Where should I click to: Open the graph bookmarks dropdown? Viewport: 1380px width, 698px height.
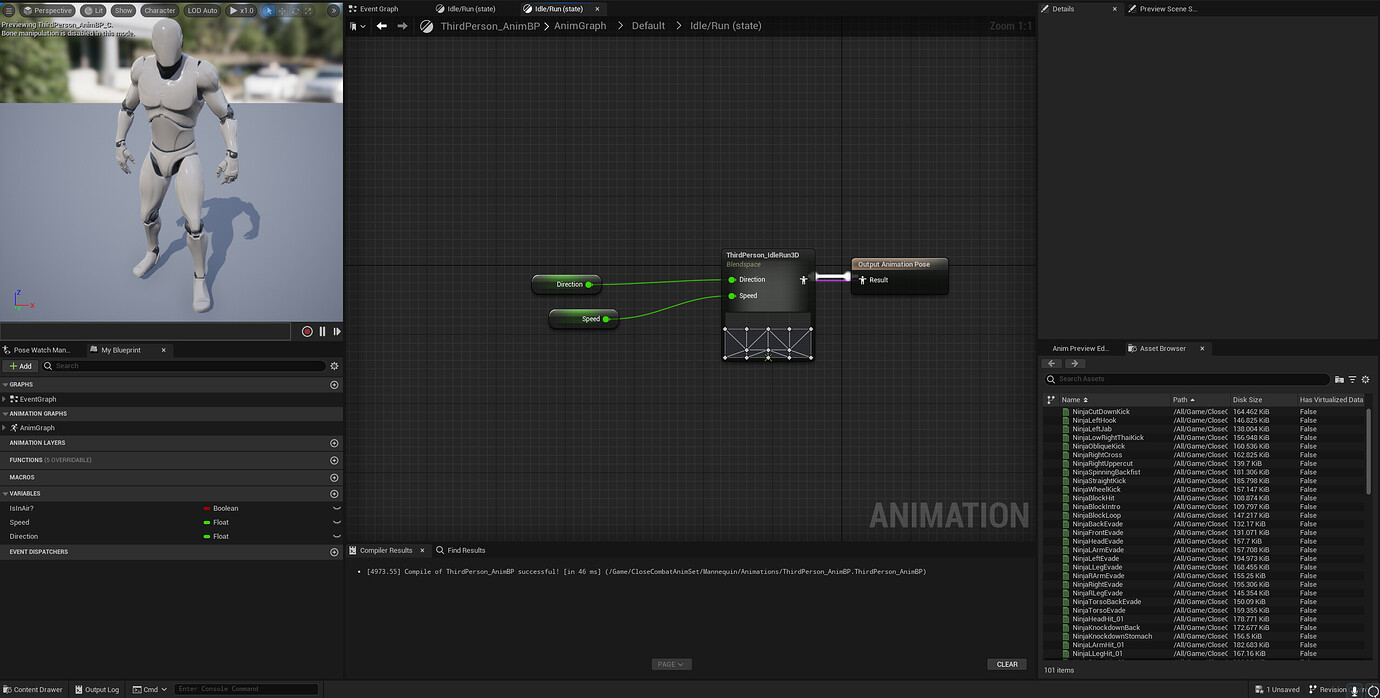tap(358, 26)
